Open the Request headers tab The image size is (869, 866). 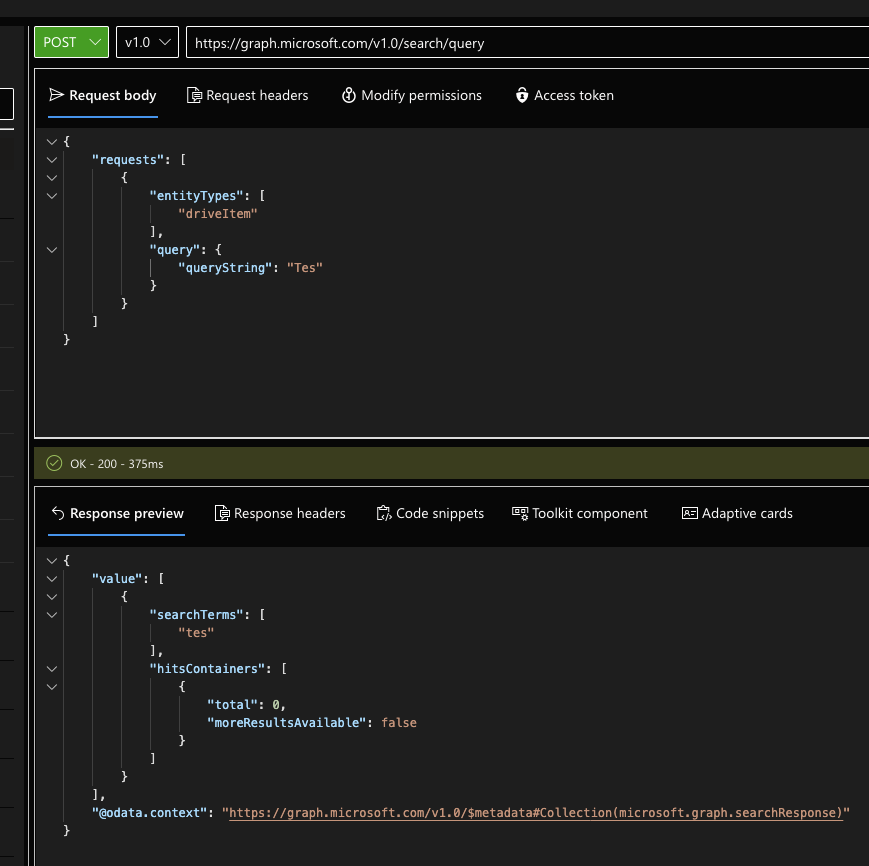tap(248, 95)
